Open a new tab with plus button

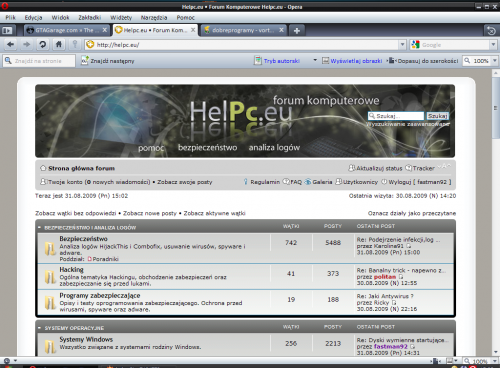[297, 31]
